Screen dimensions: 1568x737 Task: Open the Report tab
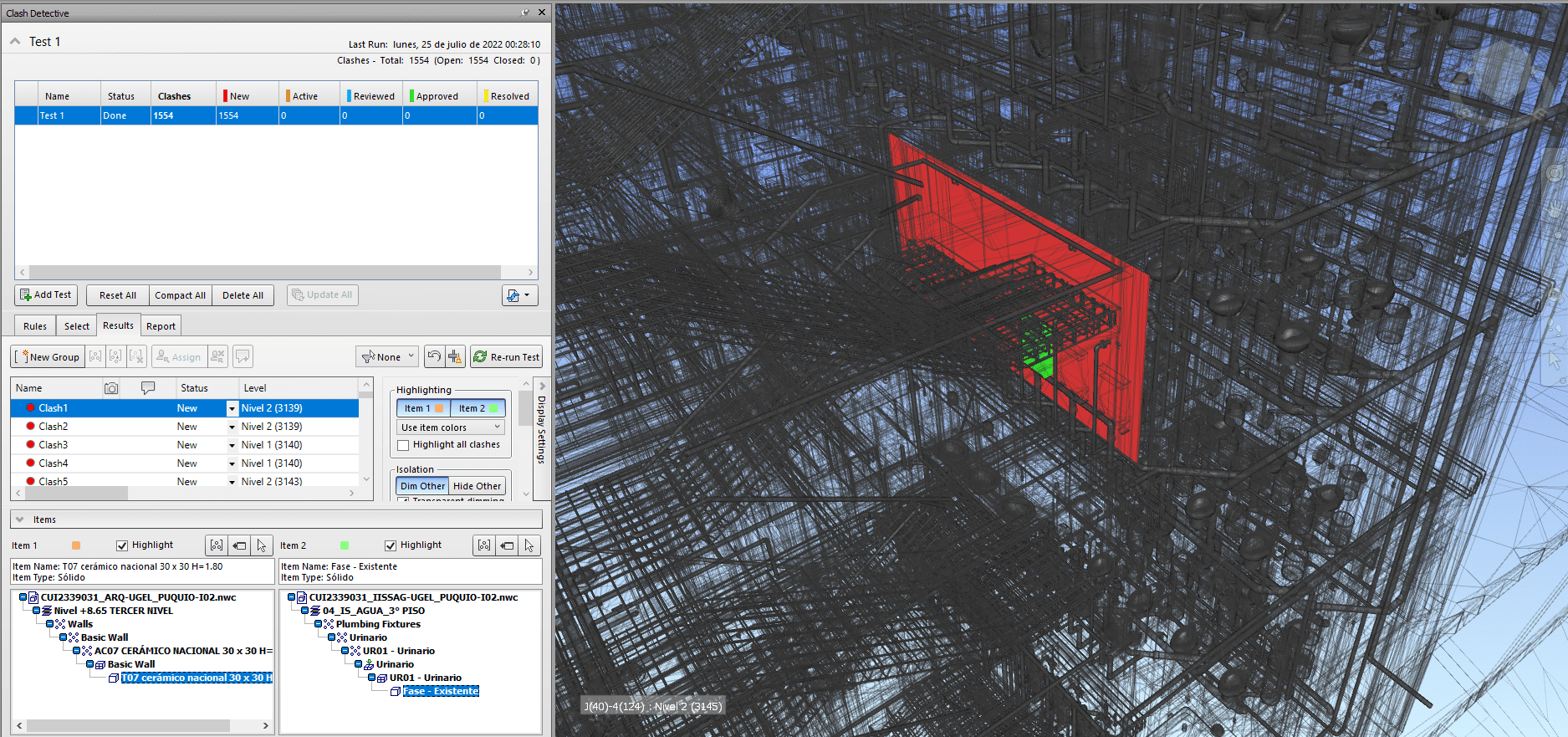click(161, 326)
